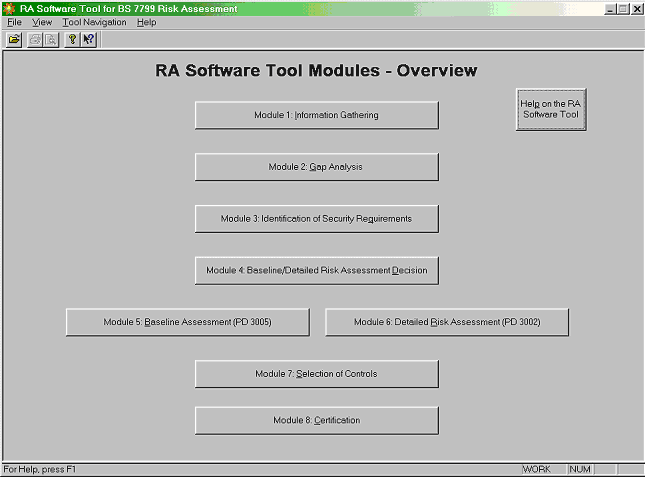
Task: Open the View menu
Action: [42, 22]
